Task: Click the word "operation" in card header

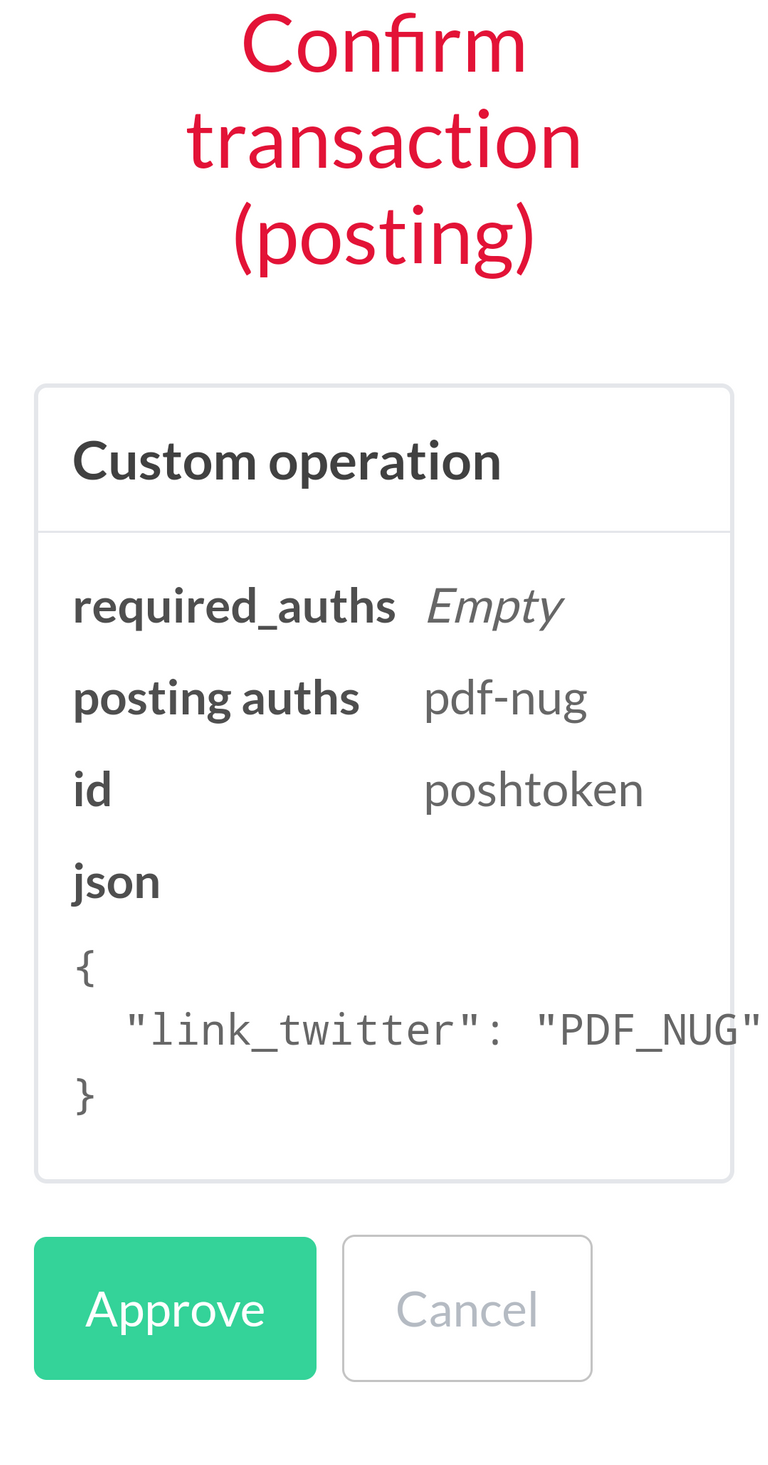Action: (385, 461)
